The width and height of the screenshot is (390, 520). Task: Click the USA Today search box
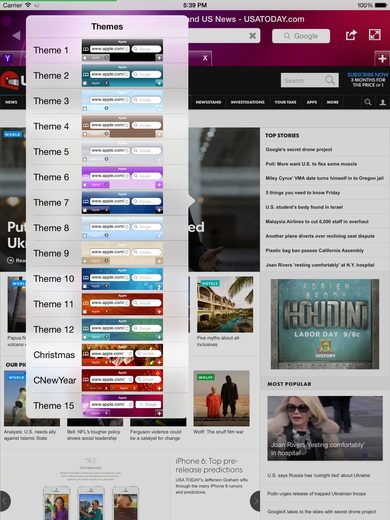coord(310,80)
